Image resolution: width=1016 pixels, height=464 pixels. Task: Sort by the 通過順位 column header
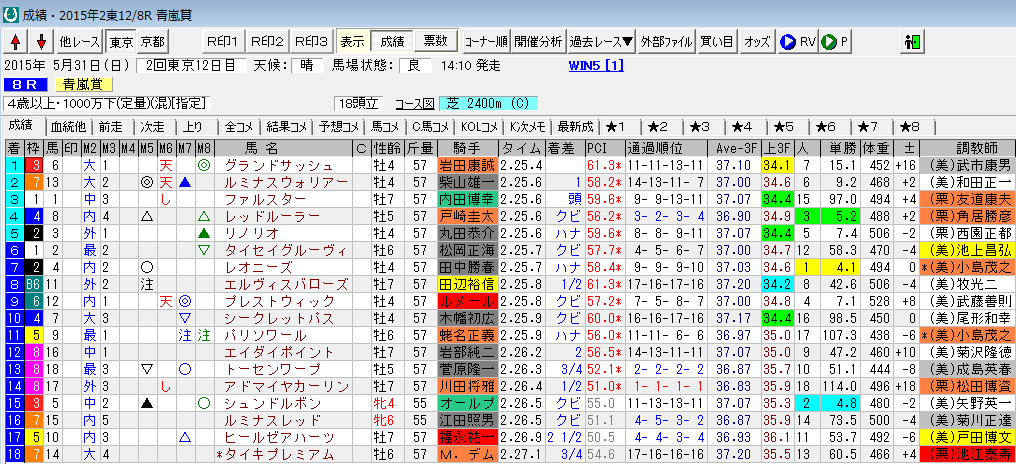(x=665, y=148)
